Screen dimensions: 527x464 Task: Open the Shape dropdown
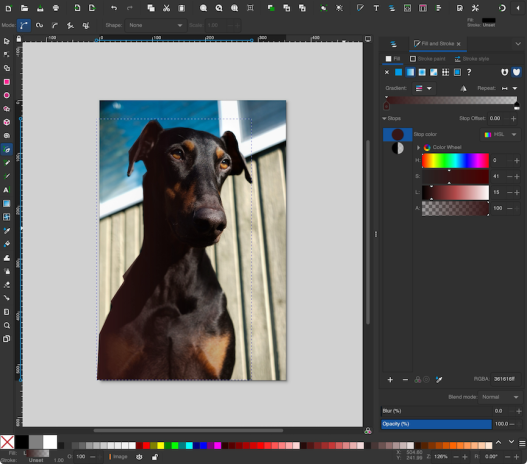click(x=156, y=25)
